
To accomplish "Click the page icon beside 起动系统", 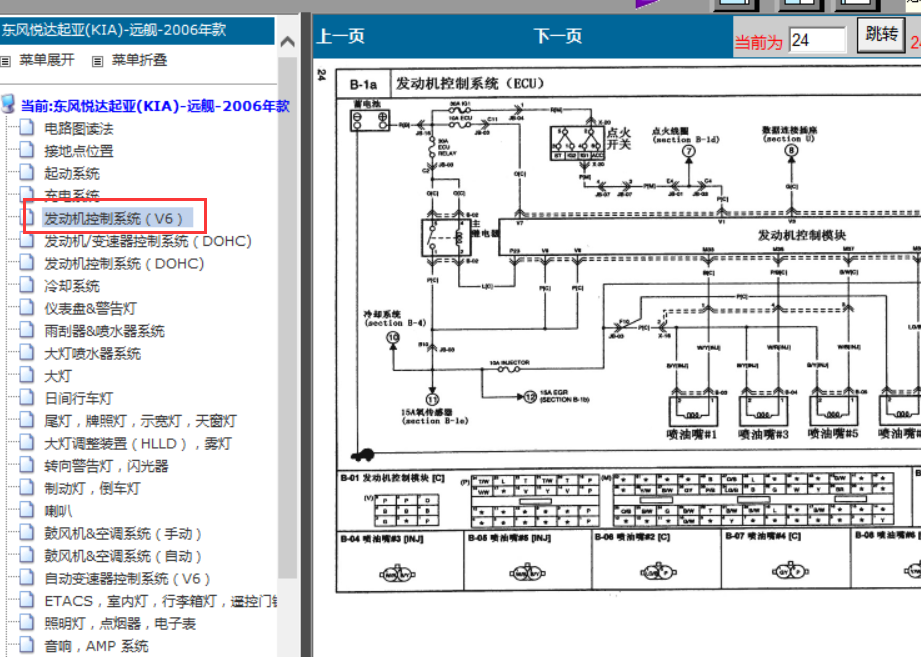I will pyautogui.click(x=26, y=171).
